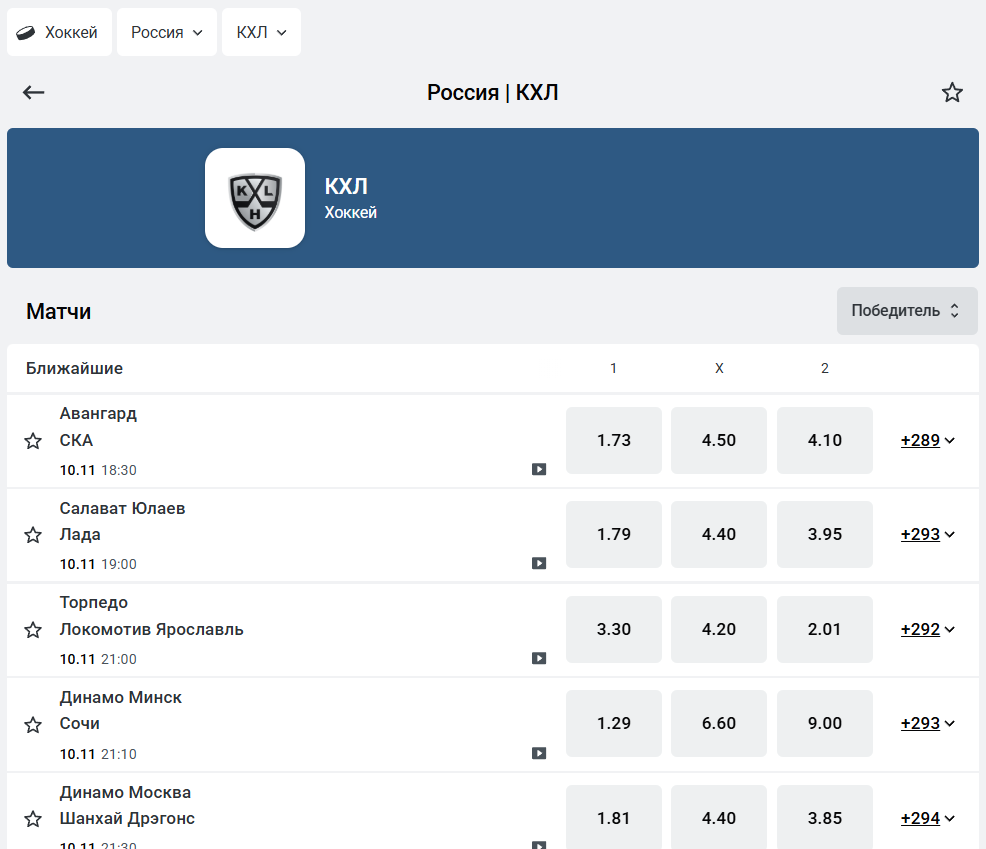Star the Динамо Москва – Шанхай Дрэгонс match
The image size is (986, 849).
tap(33, 819)
